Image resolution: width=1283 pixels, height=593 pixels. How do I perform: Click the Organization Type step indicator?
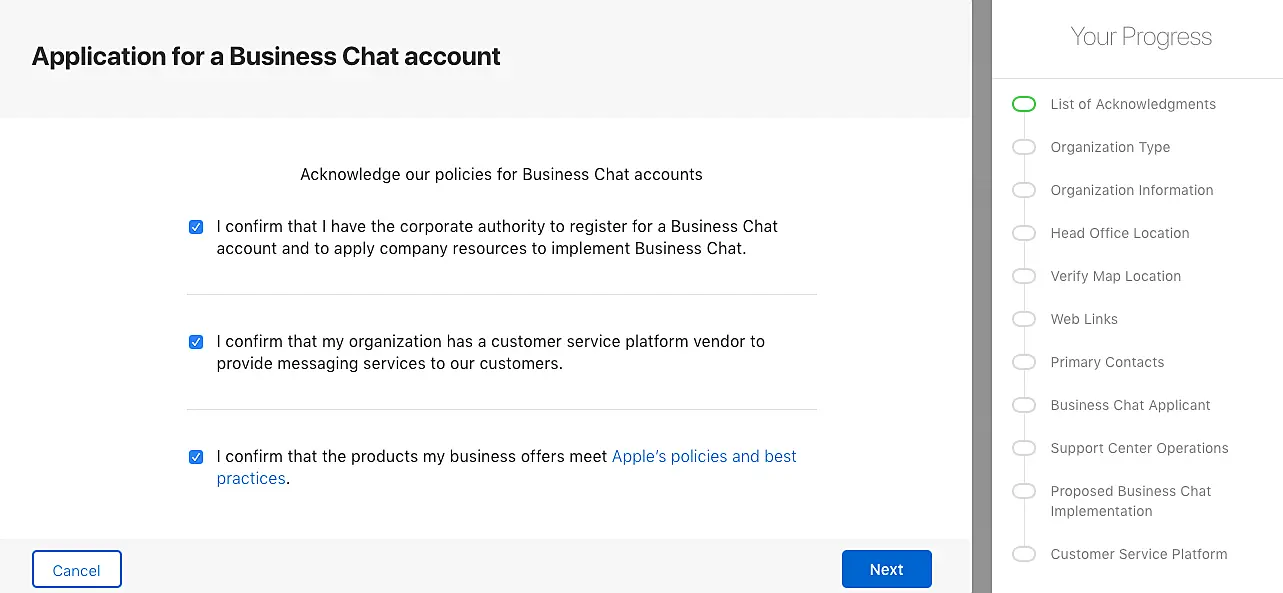tap(1023, 147)
